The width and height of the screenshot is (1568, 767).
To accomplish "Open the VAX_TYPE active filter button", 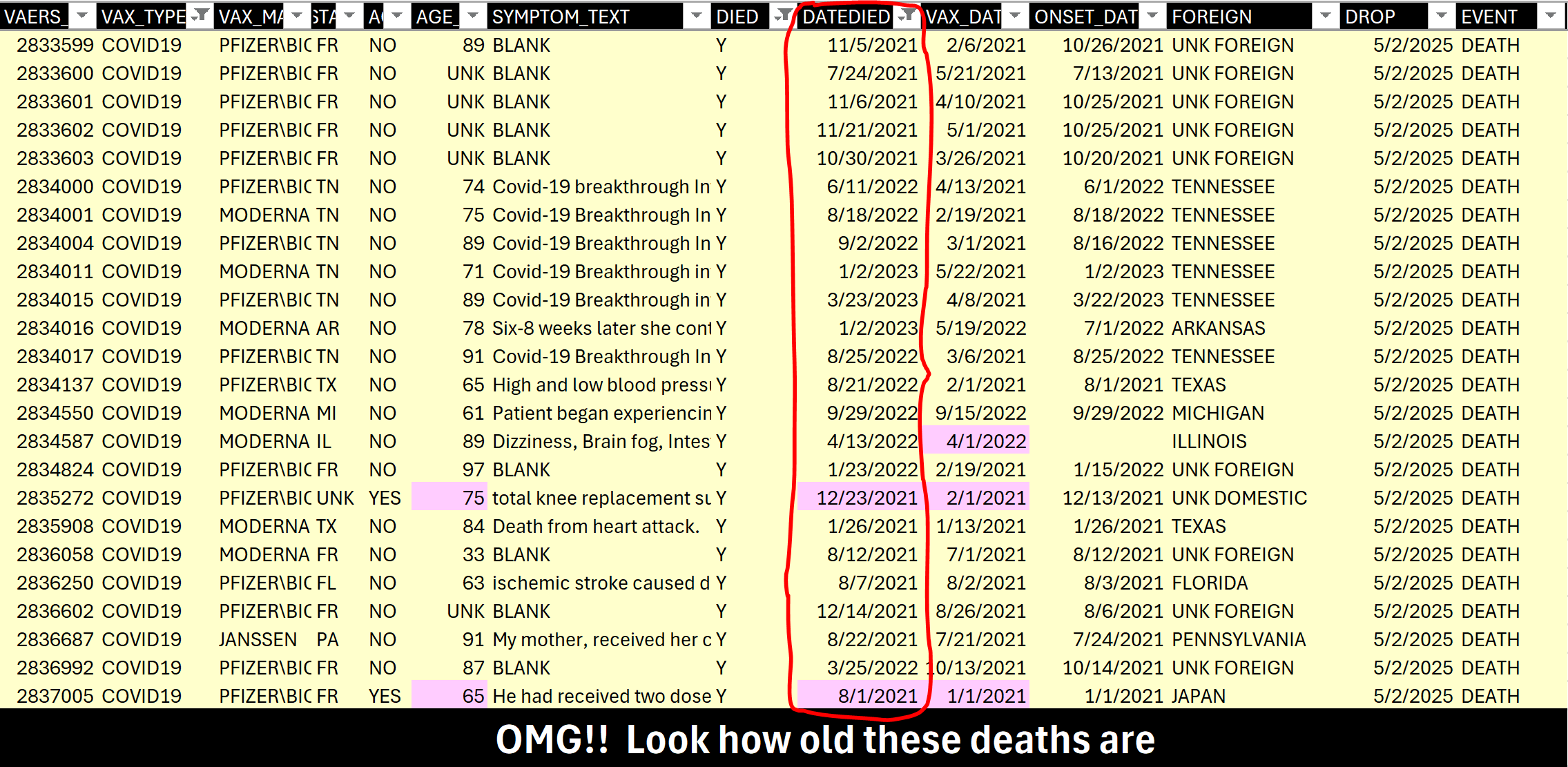I will point(200,16).
